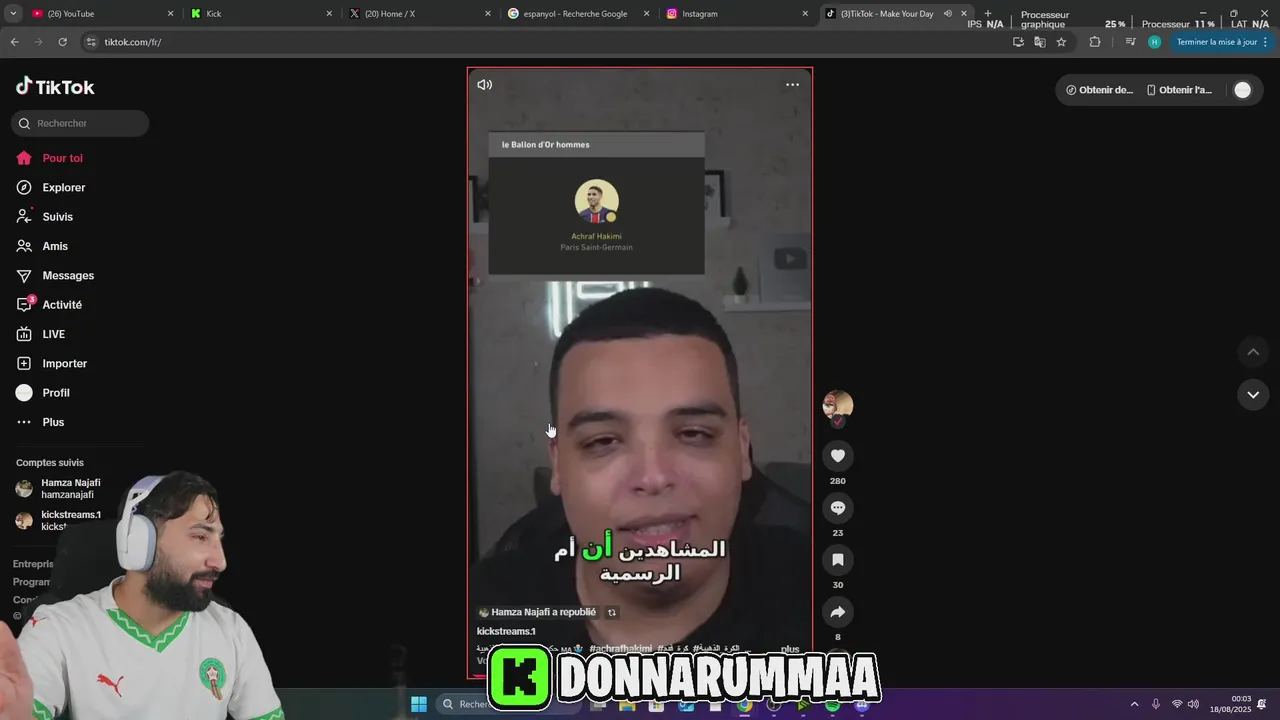Click Obtenir des pièces button
1280x720 pixels.
click(x=1099, y=90)
